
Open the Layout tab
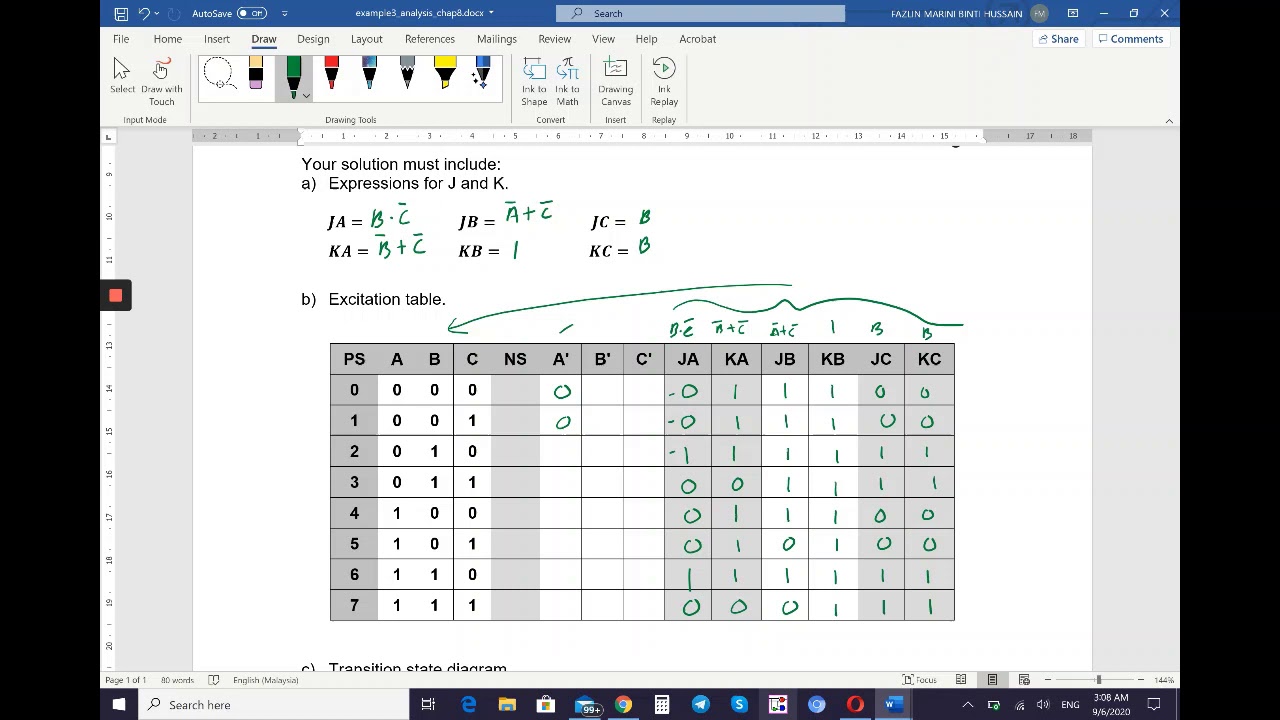[366, 39]
